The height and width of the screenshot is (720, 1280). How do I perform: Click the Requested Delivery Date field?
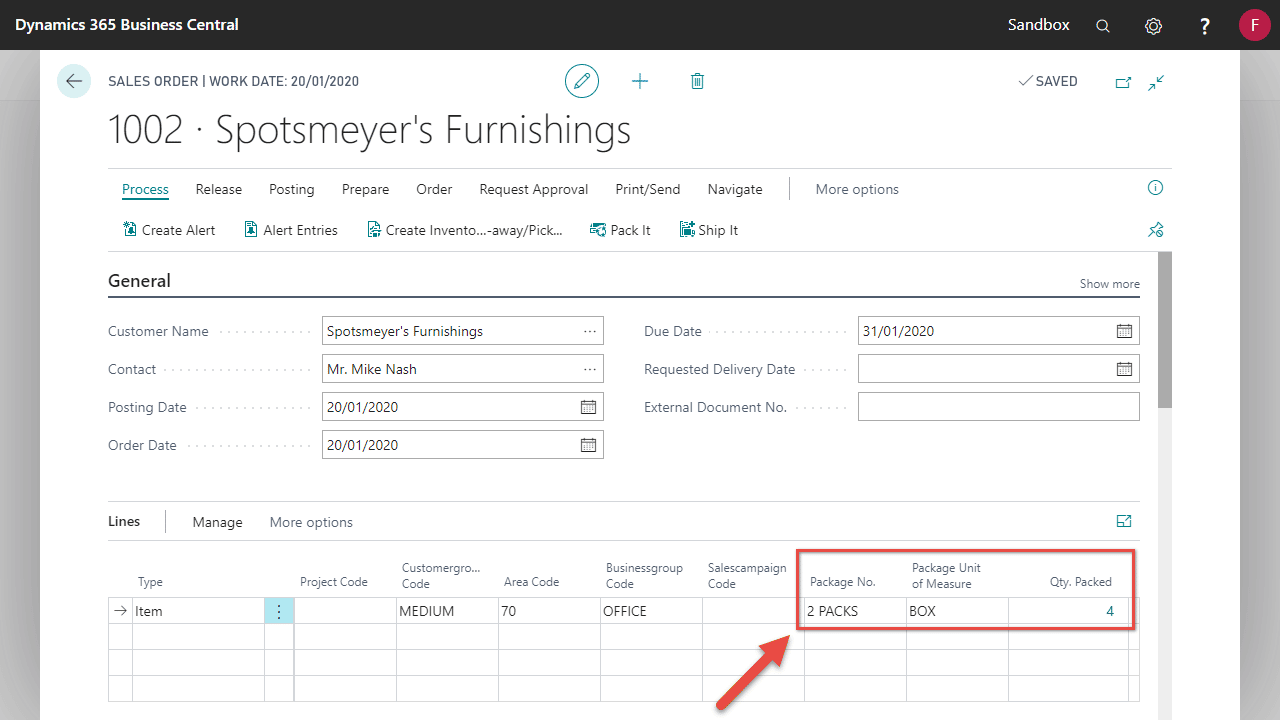(999, 369)
